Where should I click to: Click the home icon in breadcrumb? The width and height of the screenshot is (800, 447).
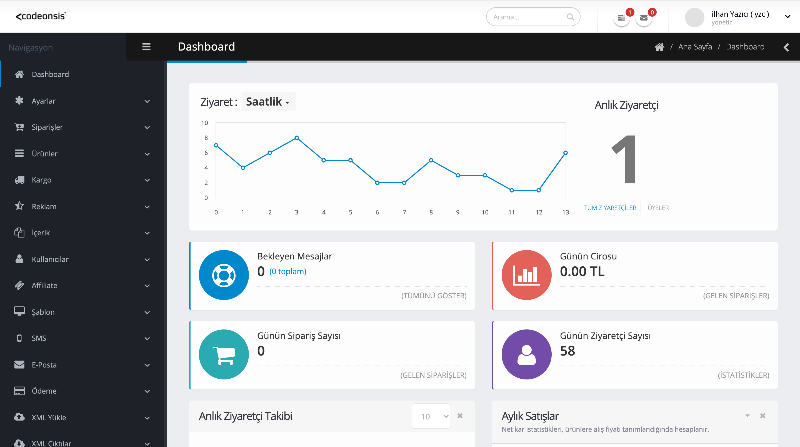659,47
